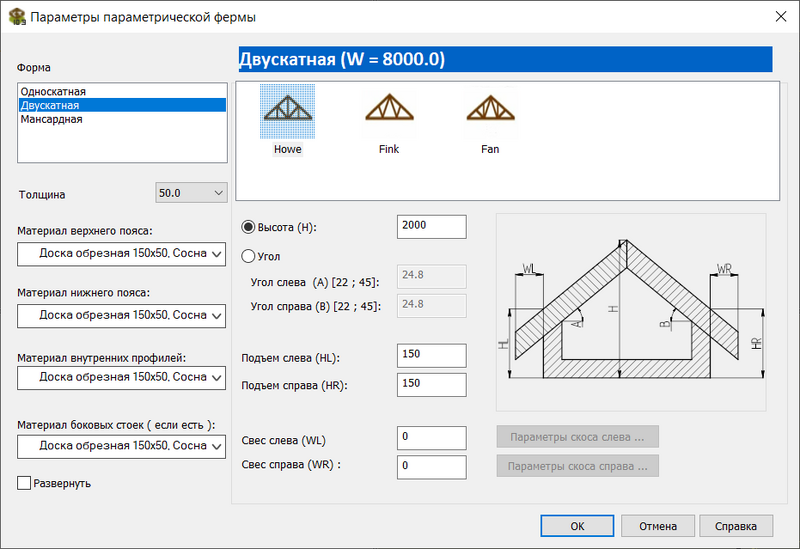The image size is (800, 549).
Task: Click the Угол справа (B) field
Action: pos(432,306)
